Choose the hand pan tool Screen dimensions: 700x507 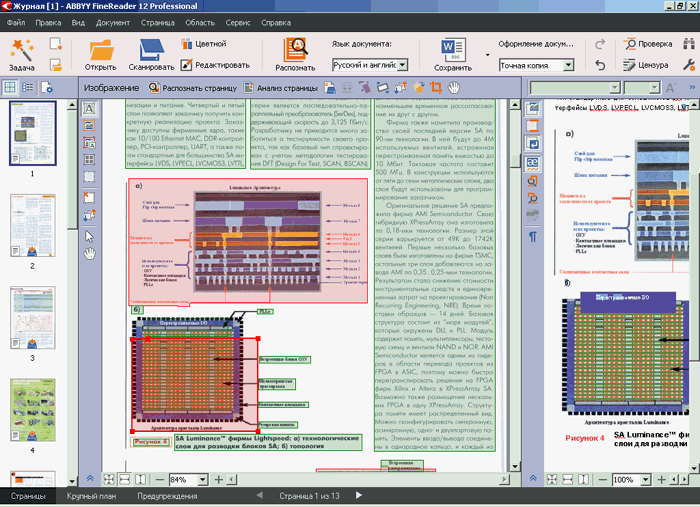pos(89,254)
